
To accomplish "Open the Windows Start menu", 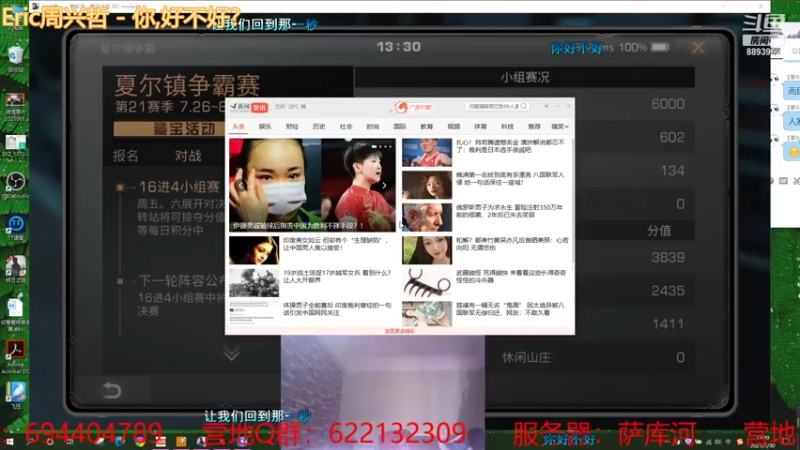I will (9, 442).
